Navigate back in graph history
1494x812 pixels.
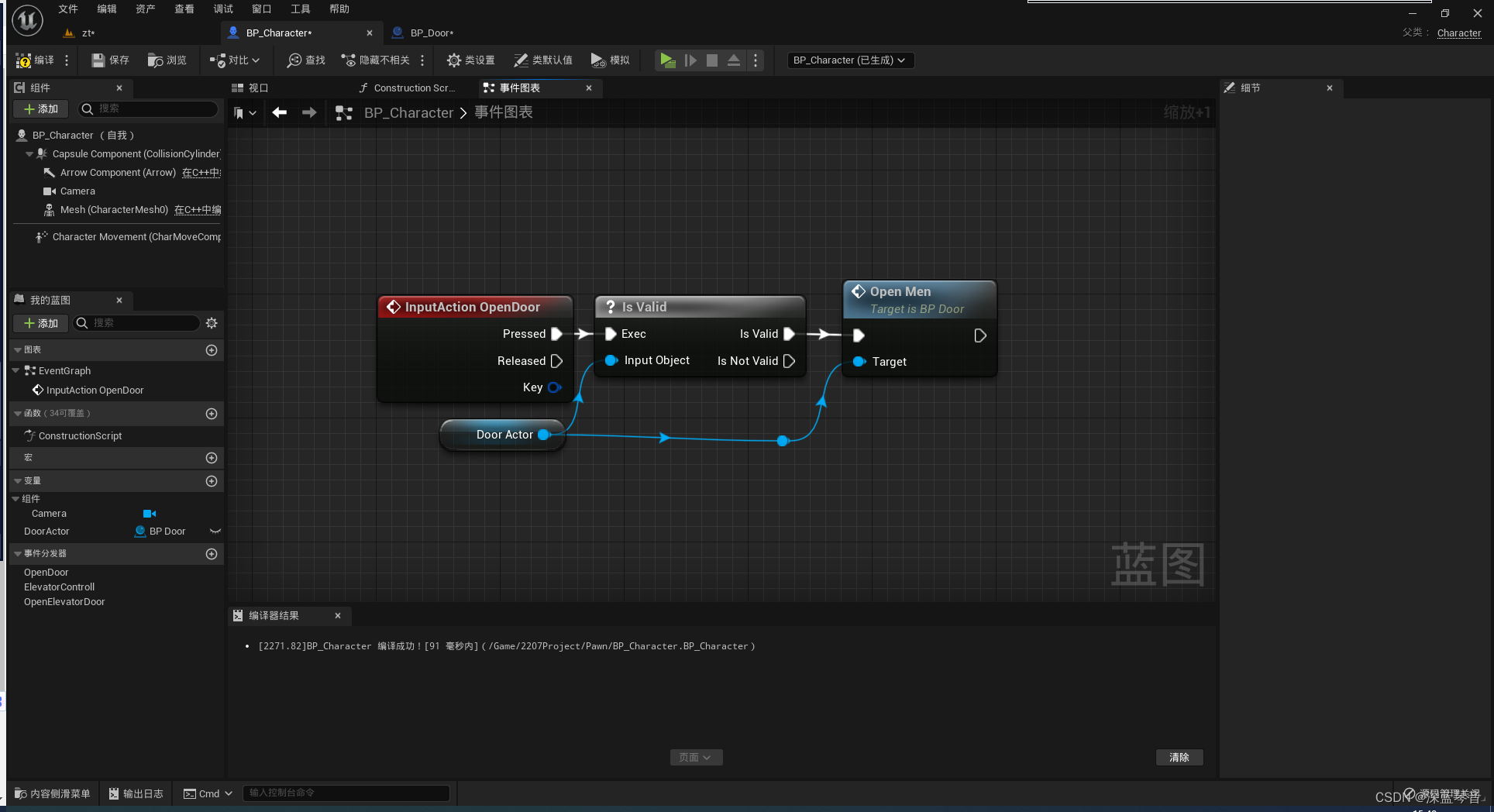coord(280,112)
